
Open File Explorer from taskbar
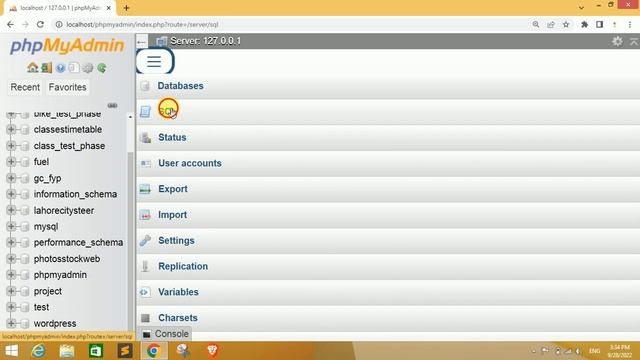pyautogui.click(x=67, y=351)
